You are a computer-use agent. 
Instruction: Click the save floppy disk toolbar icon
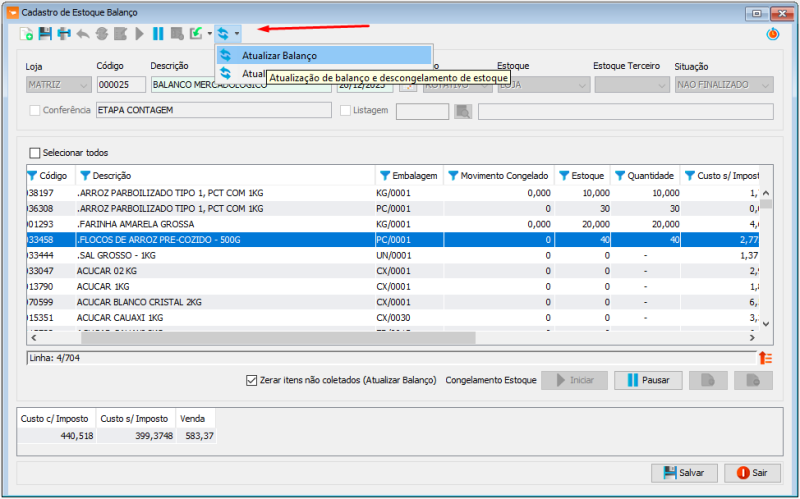point(45,34)
